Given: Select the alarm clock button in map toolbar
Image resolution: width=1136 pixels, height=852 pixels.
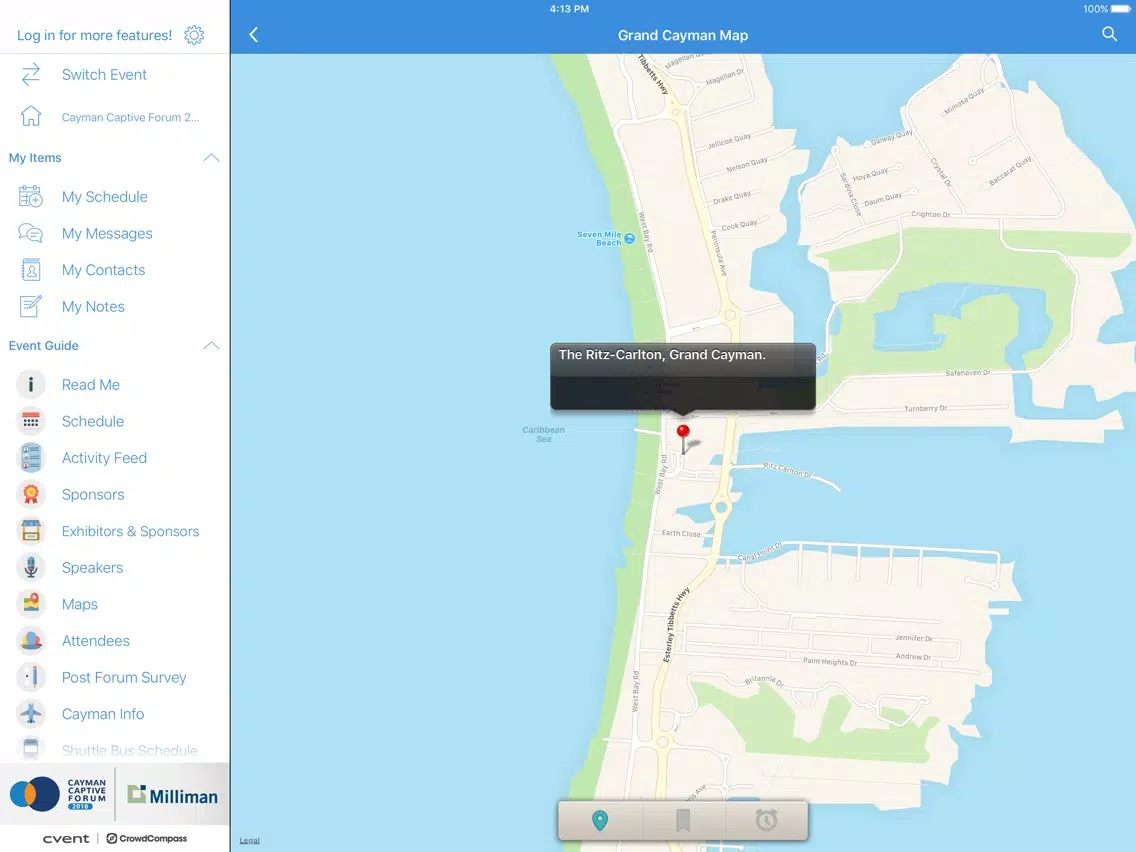Looking at the screenshot, I should coord(766,820).
